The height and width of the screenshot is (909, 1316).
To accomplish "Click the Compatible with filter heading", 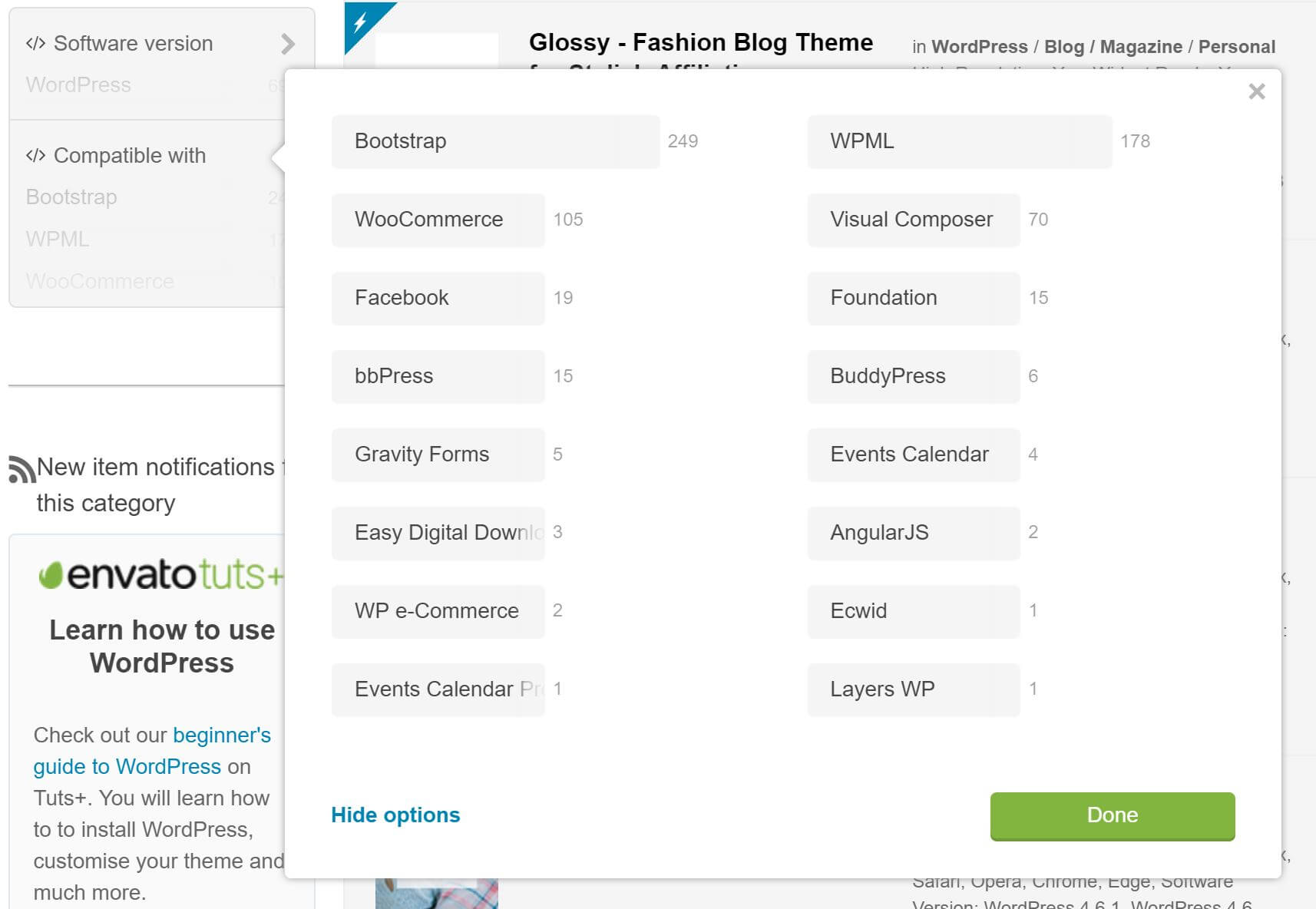I will (129, 156).
